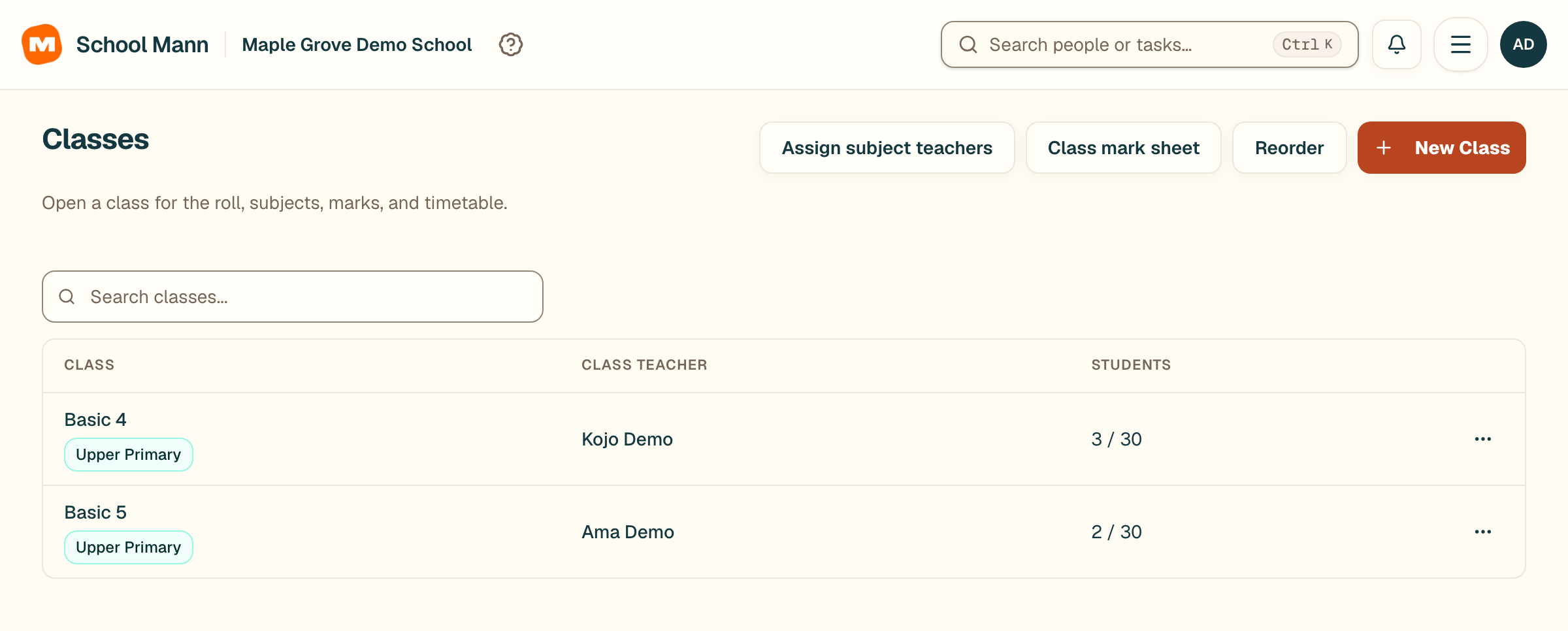
Task: Select class teacher Ama Demo
Action: [628, 532]
